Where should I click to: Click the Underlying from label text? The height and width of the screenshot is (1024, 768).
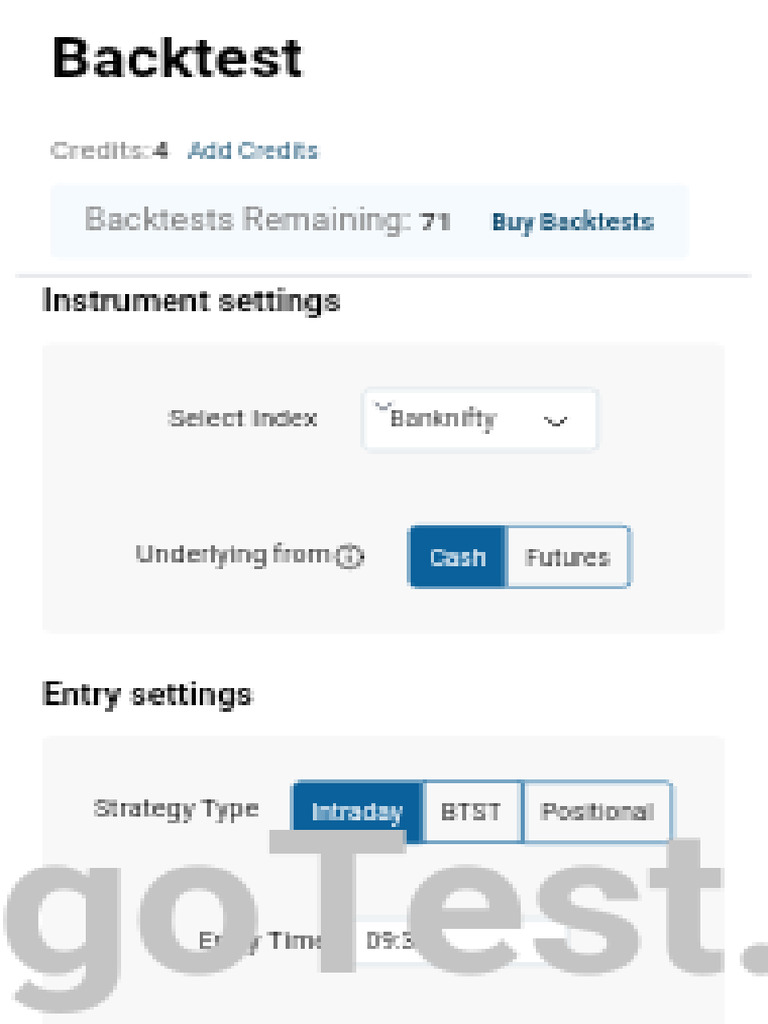(x=233, y=555)
